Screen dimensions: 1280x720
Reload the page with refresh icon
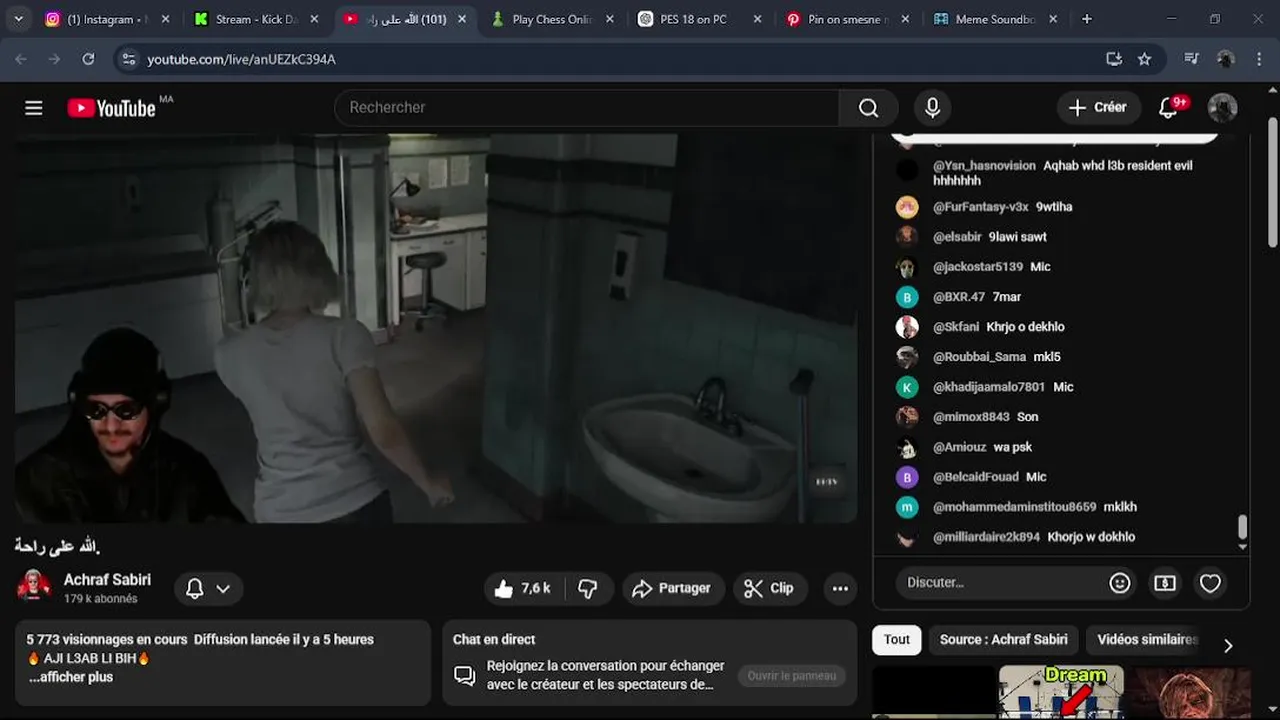pyautogui.click(x=88, y=59)
